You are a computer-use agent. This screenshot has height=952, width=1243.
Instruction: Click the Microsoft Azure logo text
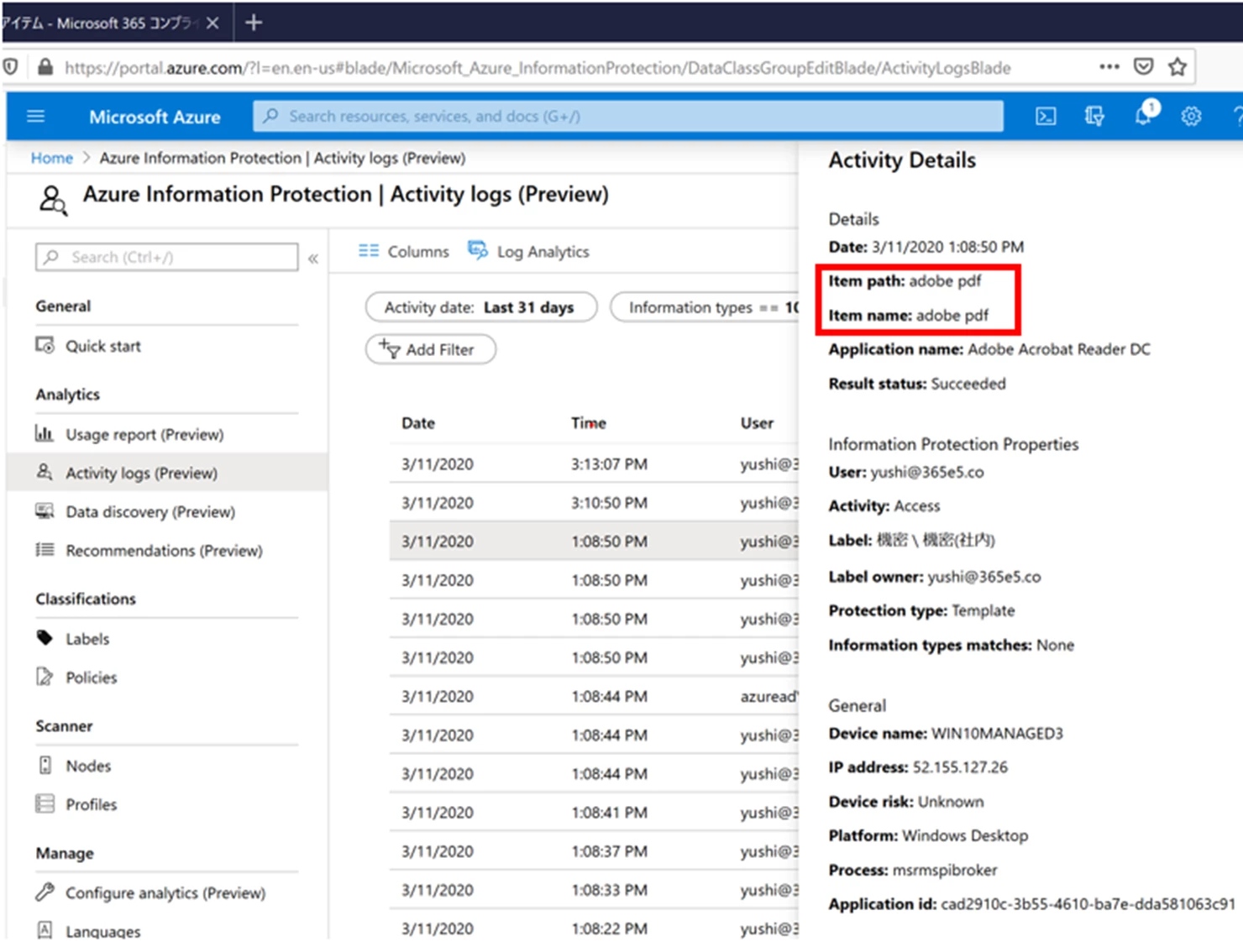pos(155,117)
